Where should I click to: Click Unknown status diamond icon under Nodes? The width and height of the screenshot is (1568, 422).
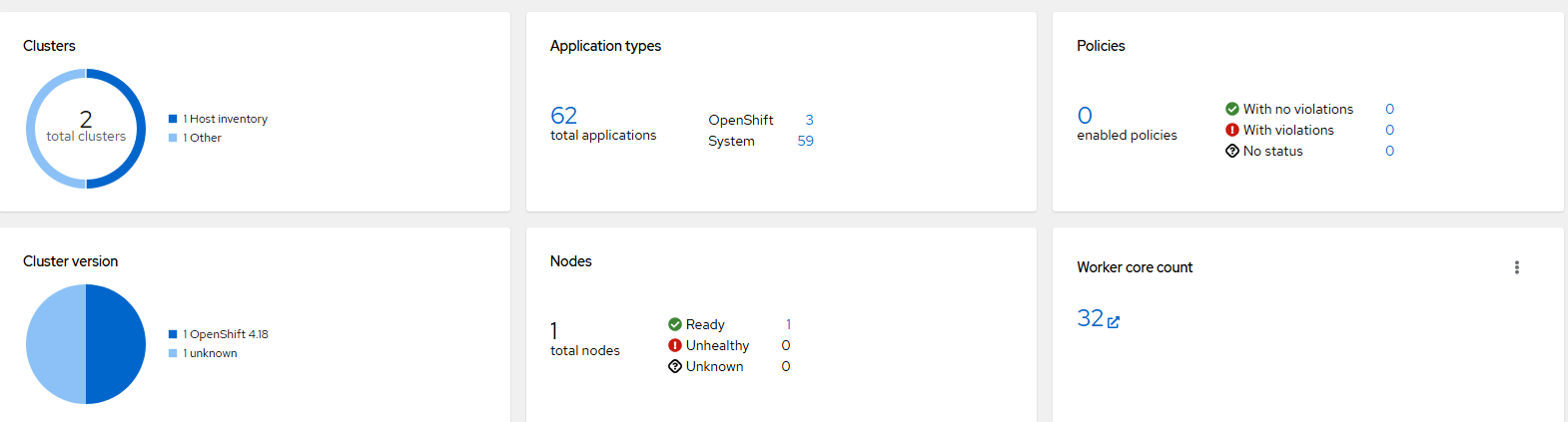(x=675, y=366)
